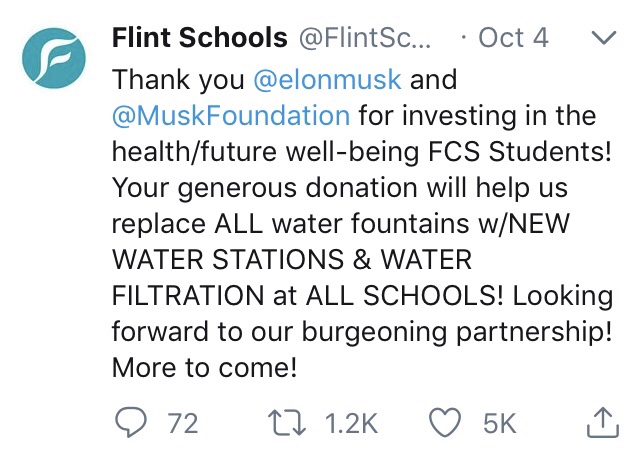Tap the share arrow icon
640x465 pixels.
[x=601, y=423]
